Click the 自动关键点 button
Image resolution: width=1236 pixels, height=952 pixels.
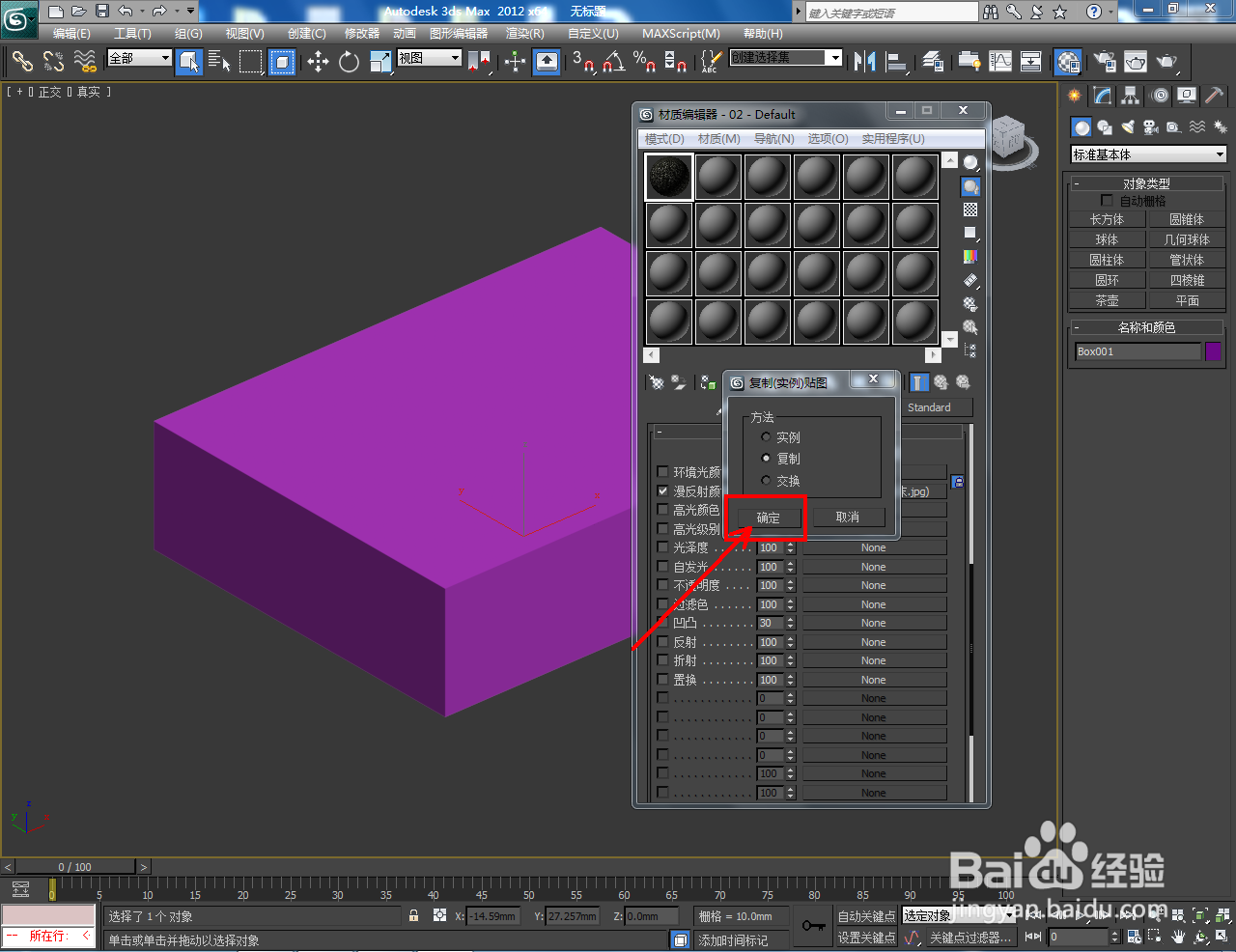866,916
